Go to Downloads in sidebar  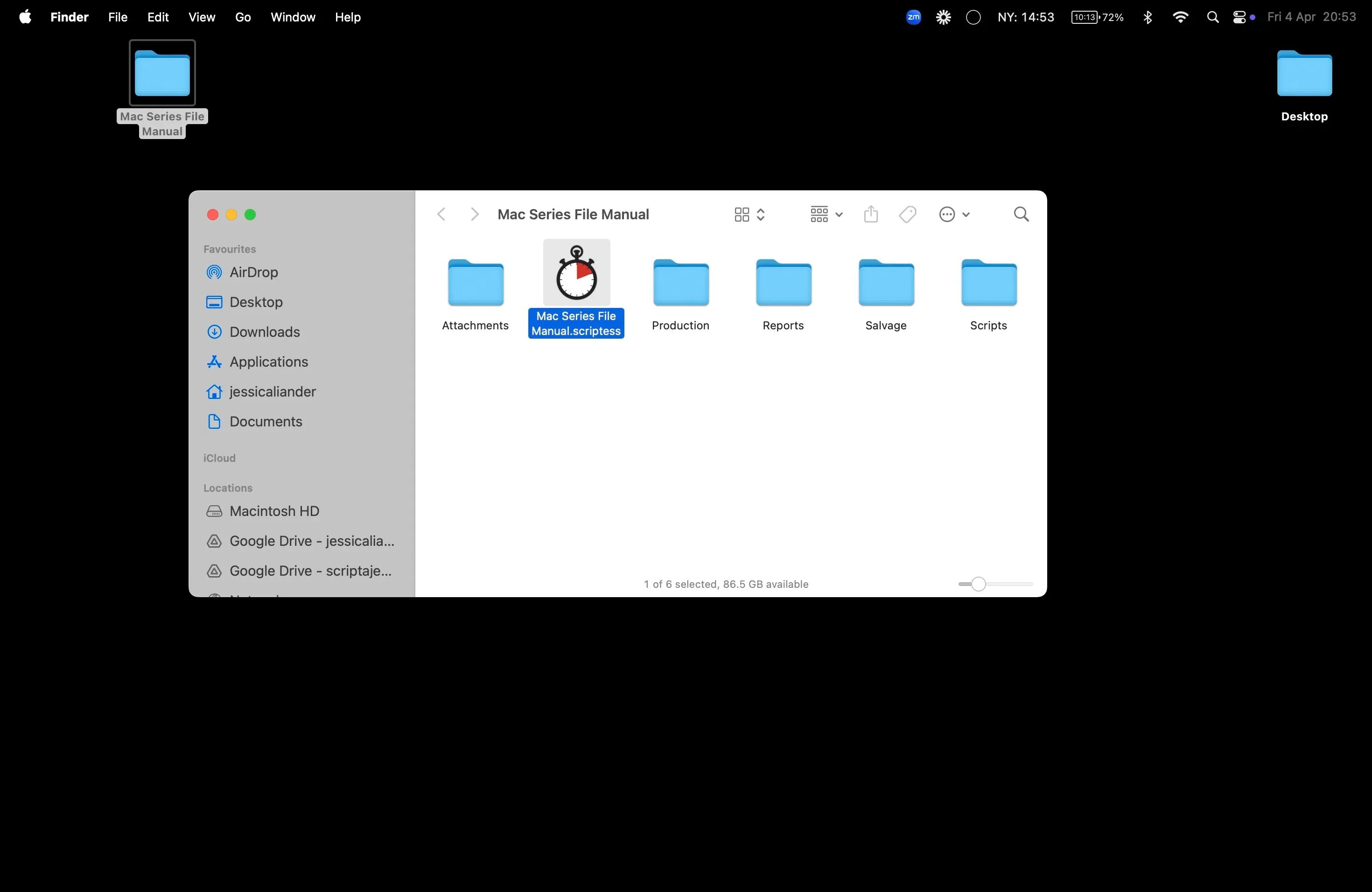264,332
